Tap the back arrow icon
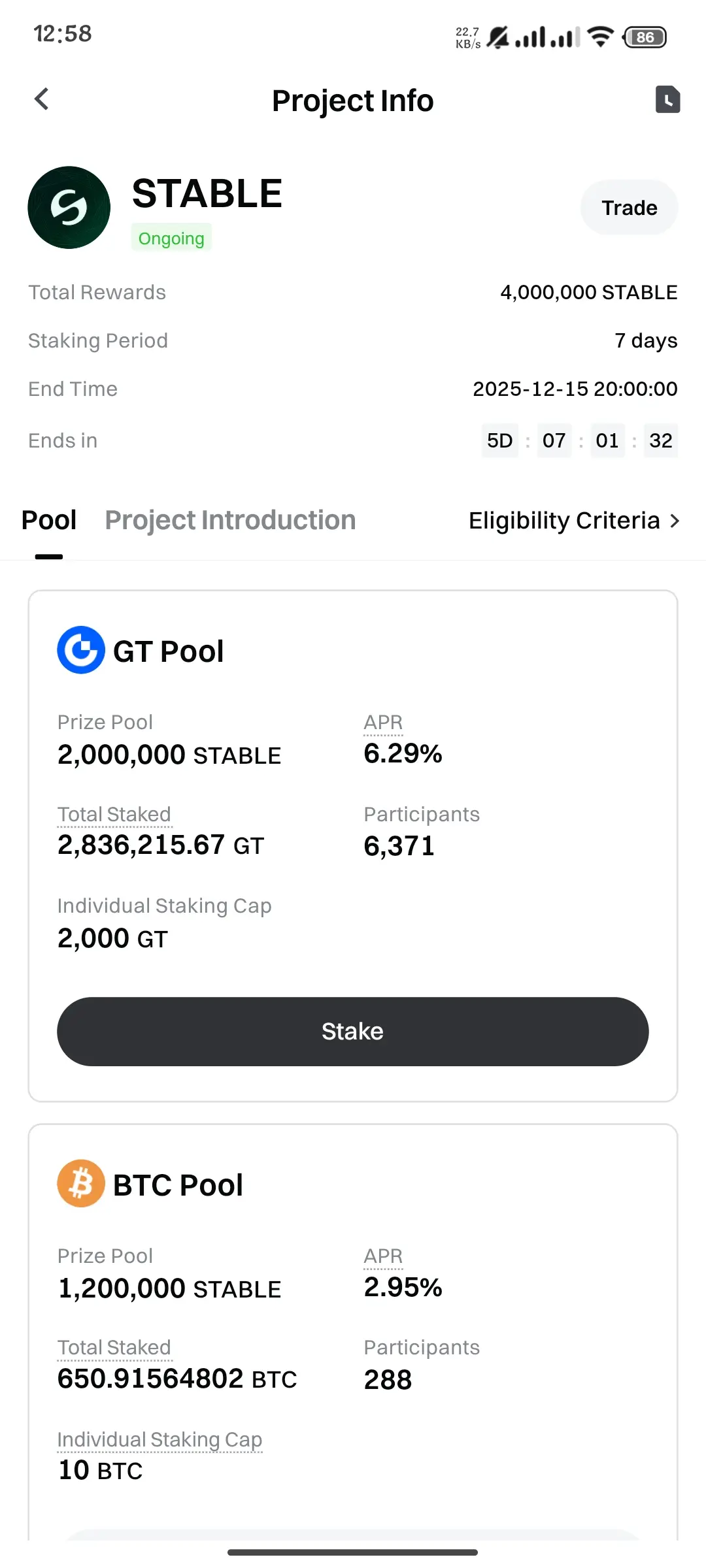The height and width of the screenshot is (1568, 706). point(42,99)
